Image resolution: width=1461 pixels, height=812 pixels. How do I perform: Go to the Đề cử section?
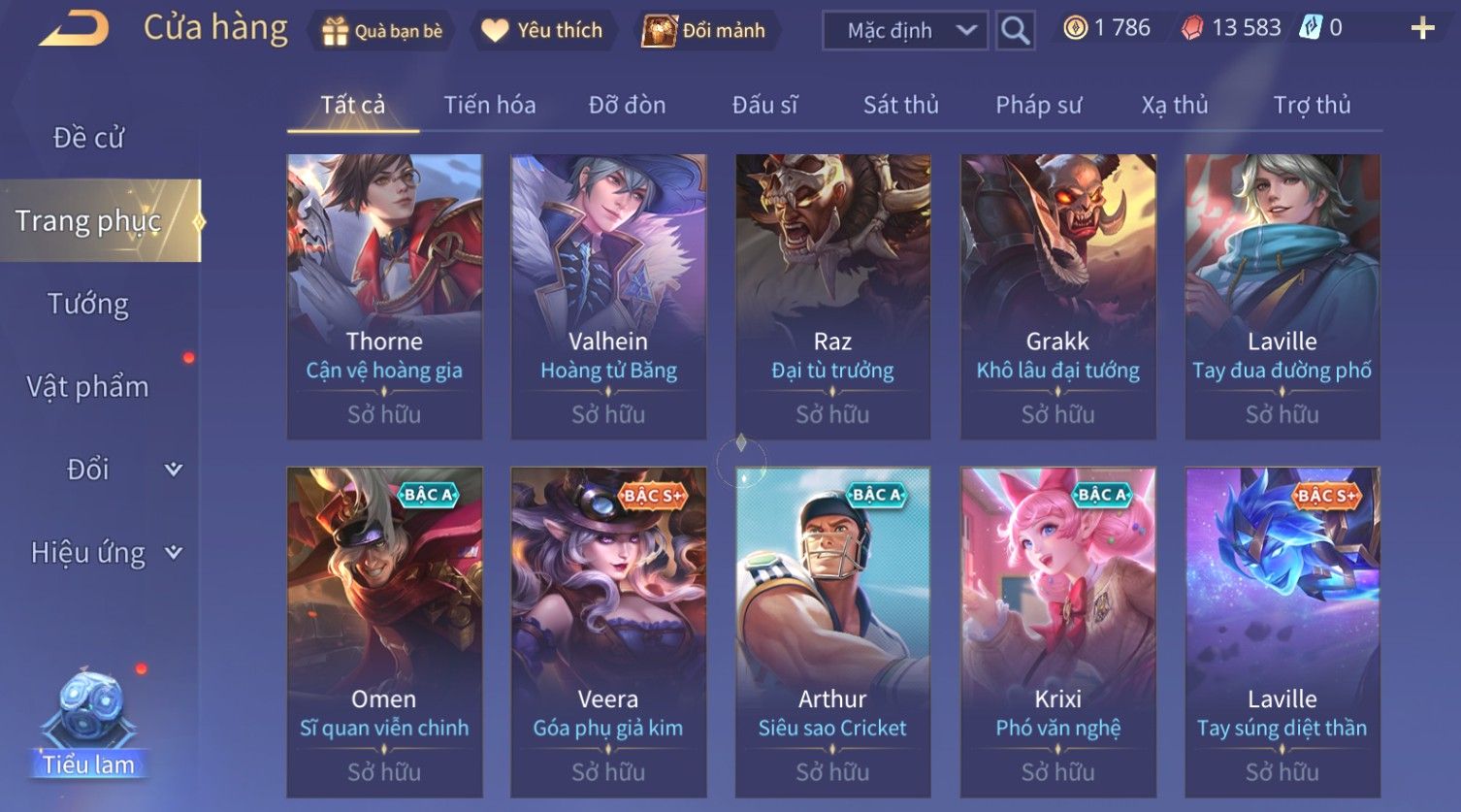pyautogui.click(x=88, y=138)
